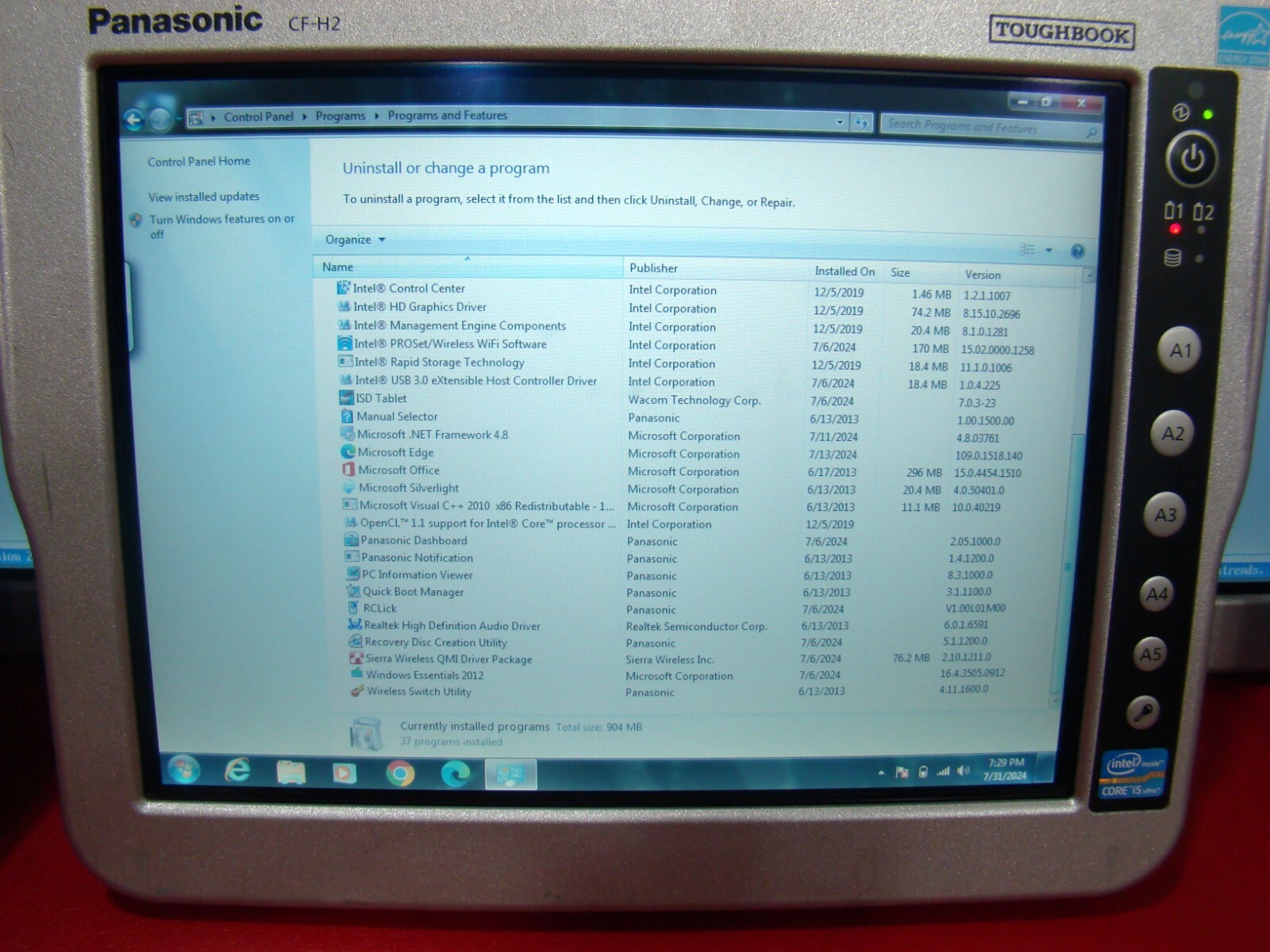This screenshot has width=1270, height=952.
Task: Open Turn Windows features on or off
Action: (x=221, y=226)
